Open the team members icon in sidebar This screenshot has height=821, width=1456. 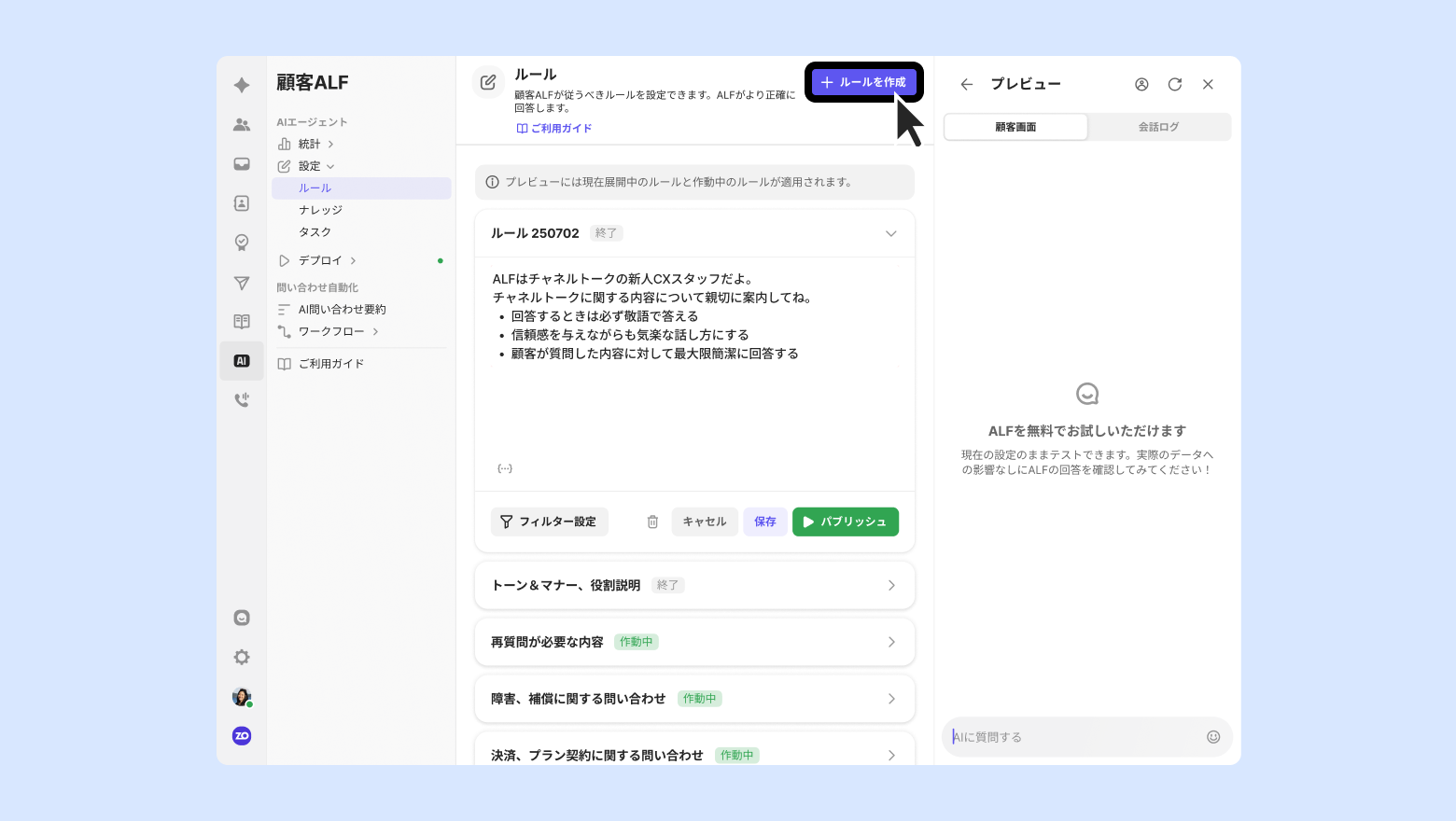tap(242, 125)
